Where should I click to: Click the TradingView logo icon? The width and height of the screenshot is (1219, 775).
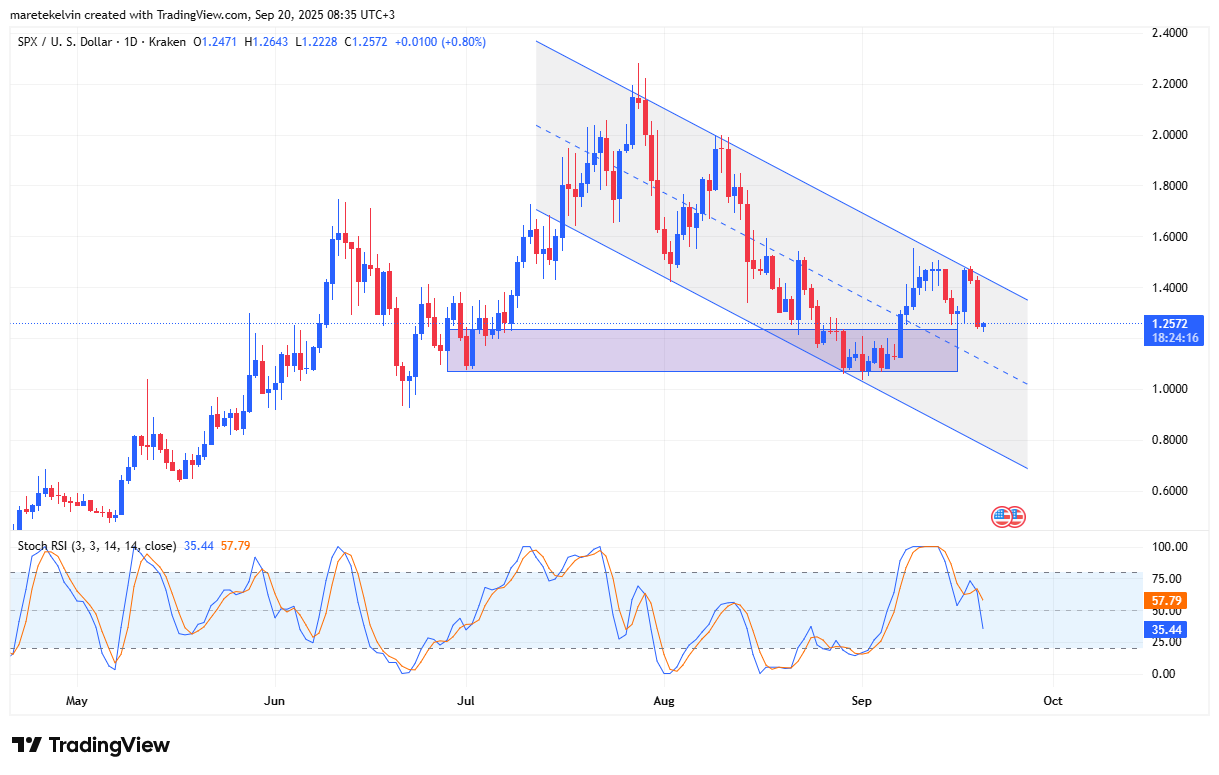(x=27, y=745)
